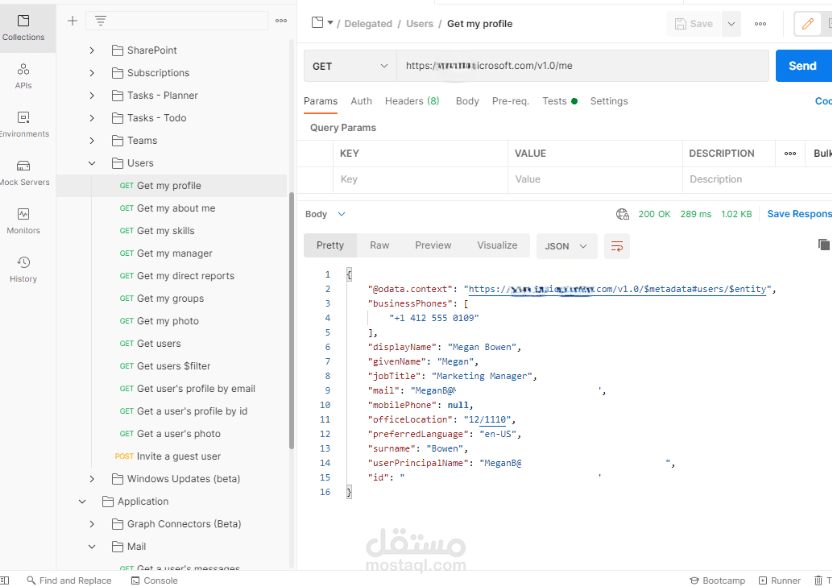Viewport: 832px width, 586px height.
Task: Click the Key query param field
Action: (x=420, y=179)
